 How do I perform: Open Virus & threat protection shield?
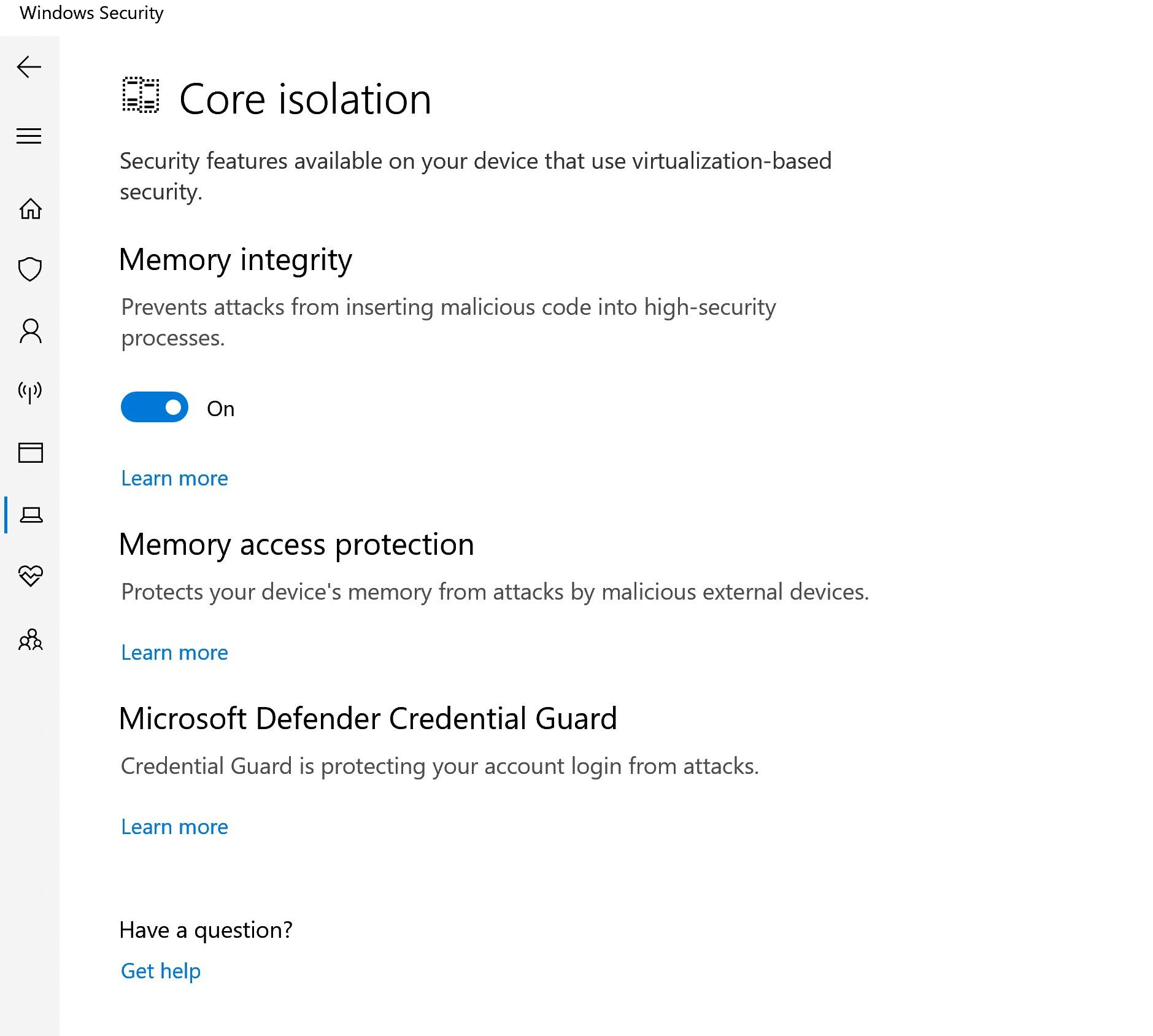pos(30,269)
